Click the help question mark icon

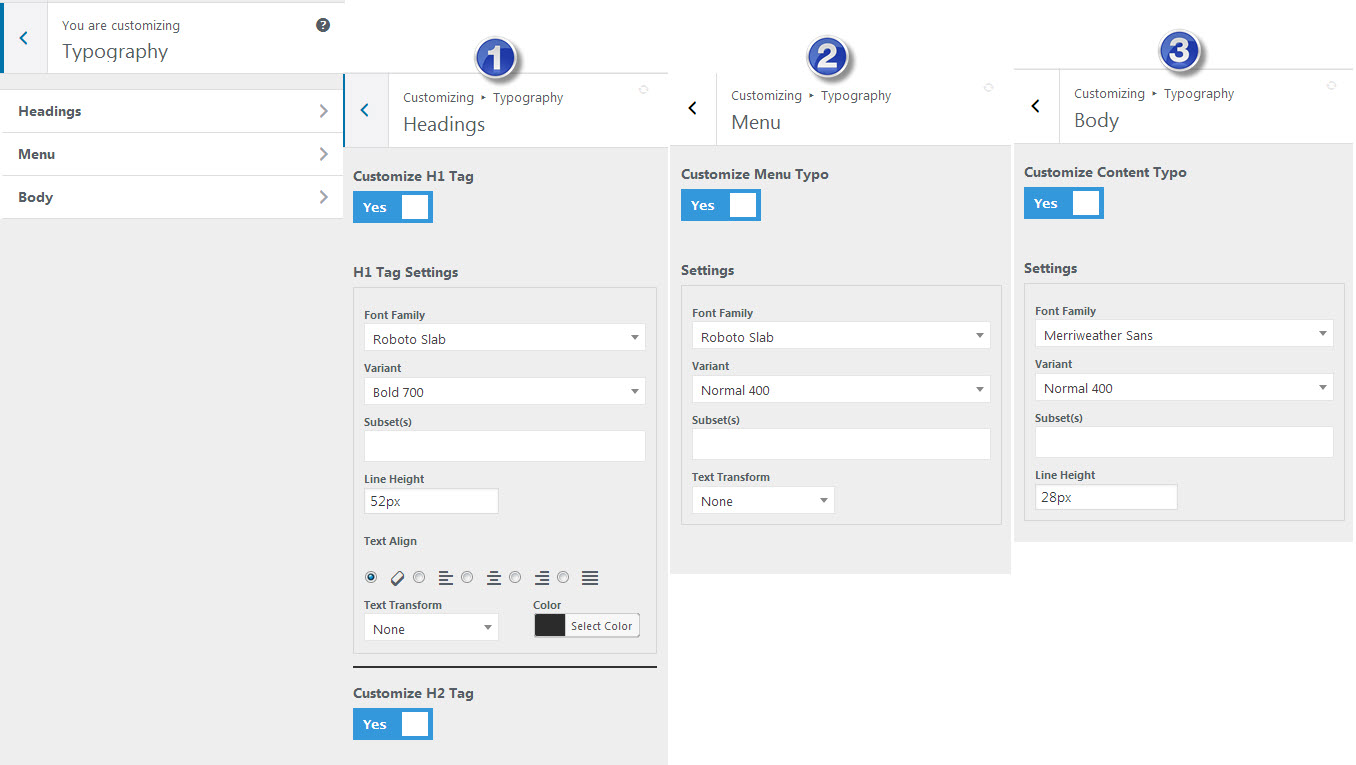pos(323,25)
